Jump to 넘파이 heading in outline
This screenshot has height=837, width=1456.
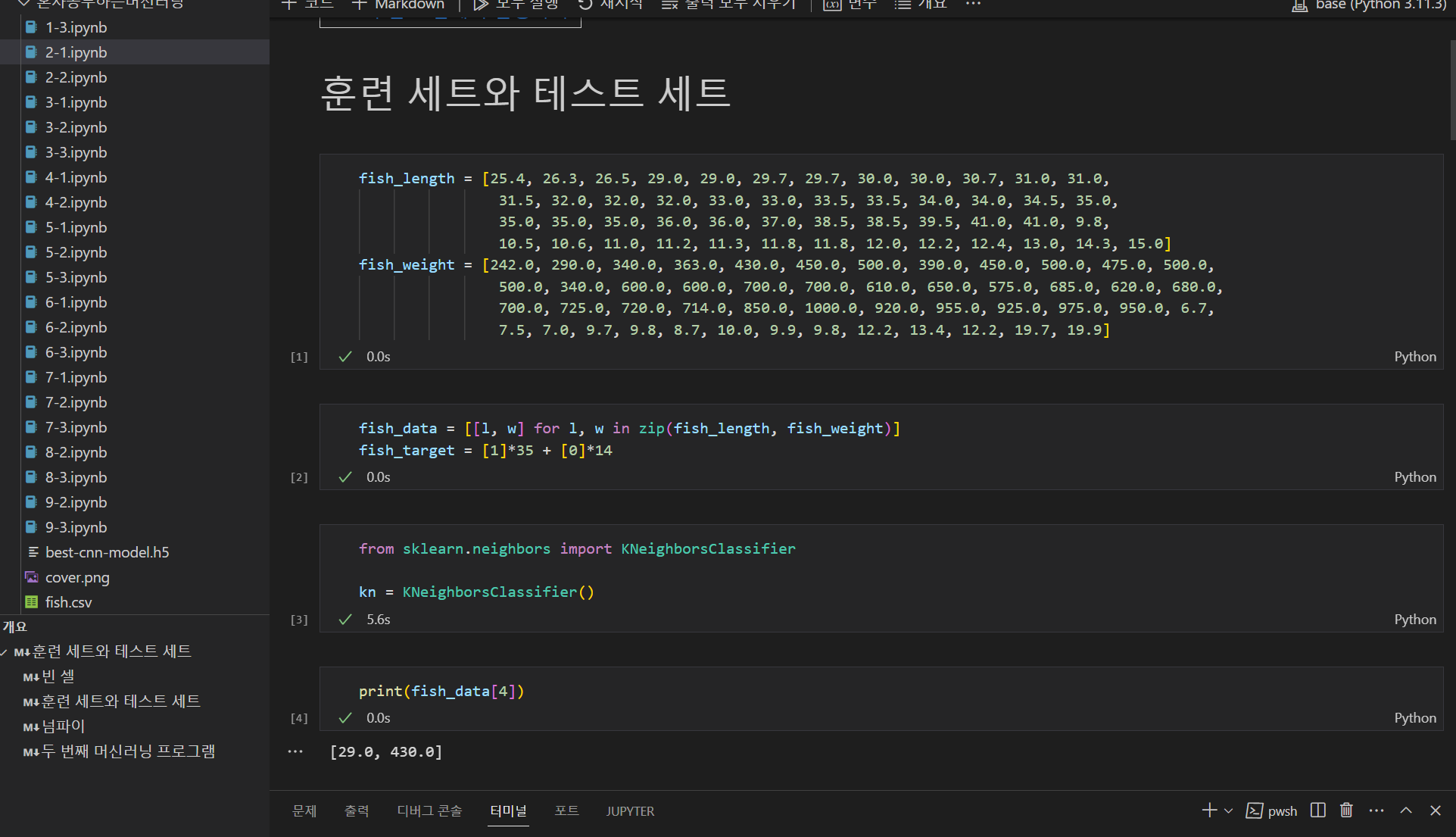(64, 726)
